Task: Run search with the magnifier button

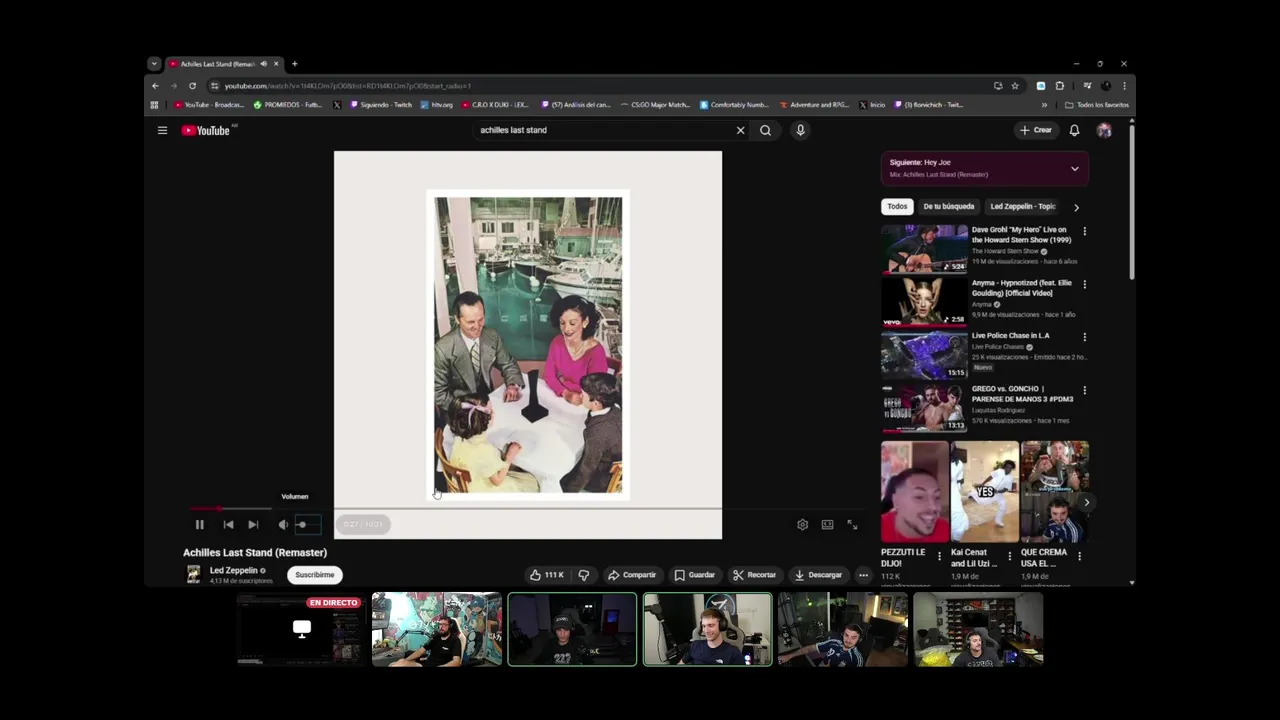Action: point(765,130)
